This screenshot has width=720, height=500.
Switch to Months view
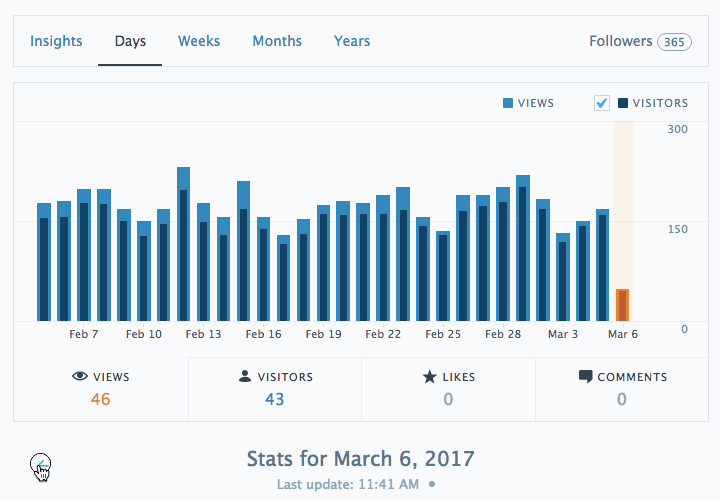[x=277, y=41]
